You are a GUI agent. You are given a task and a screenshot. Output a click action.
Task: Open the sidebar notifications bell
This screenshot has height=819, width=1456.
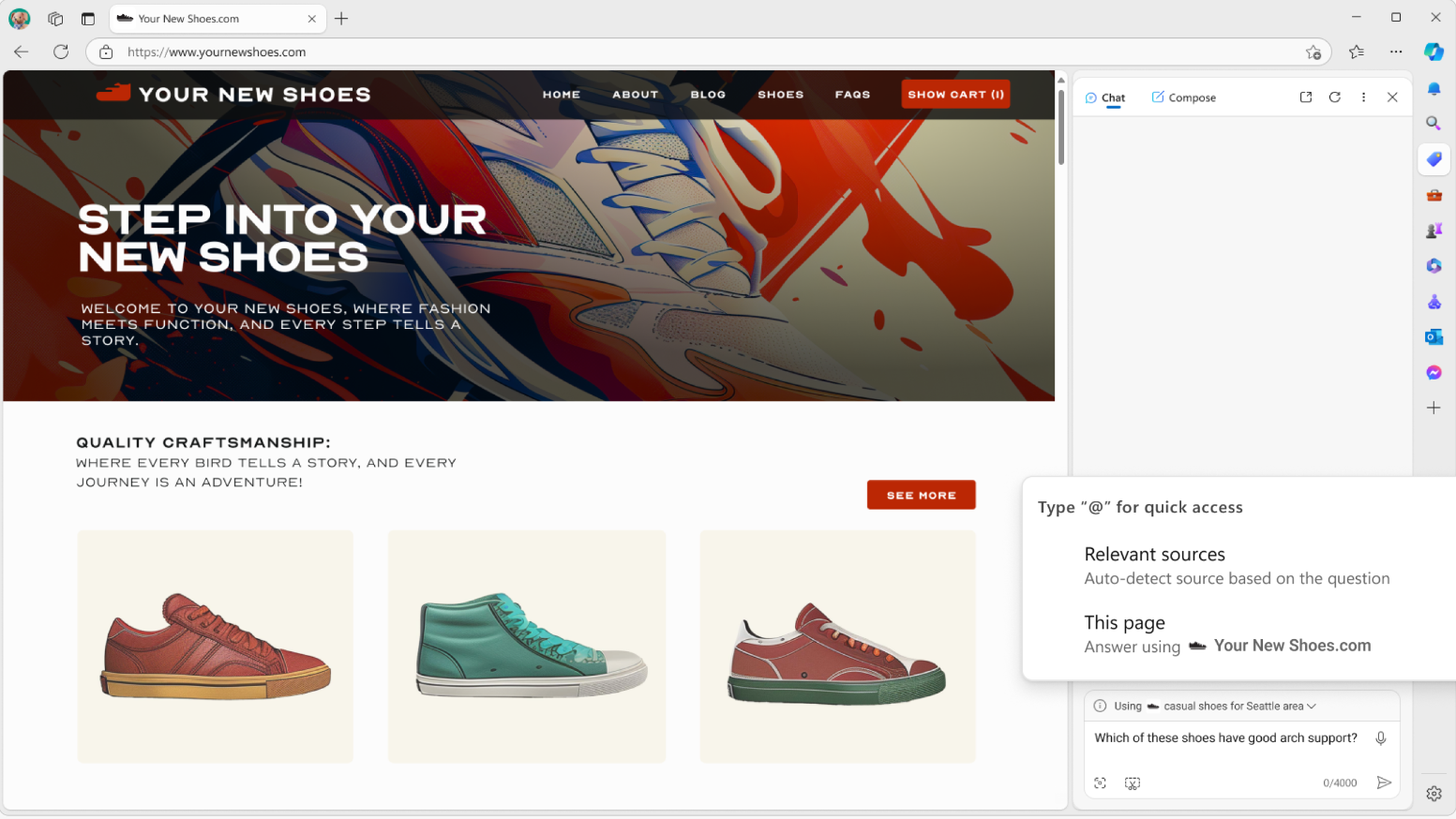click(1433, 88)
